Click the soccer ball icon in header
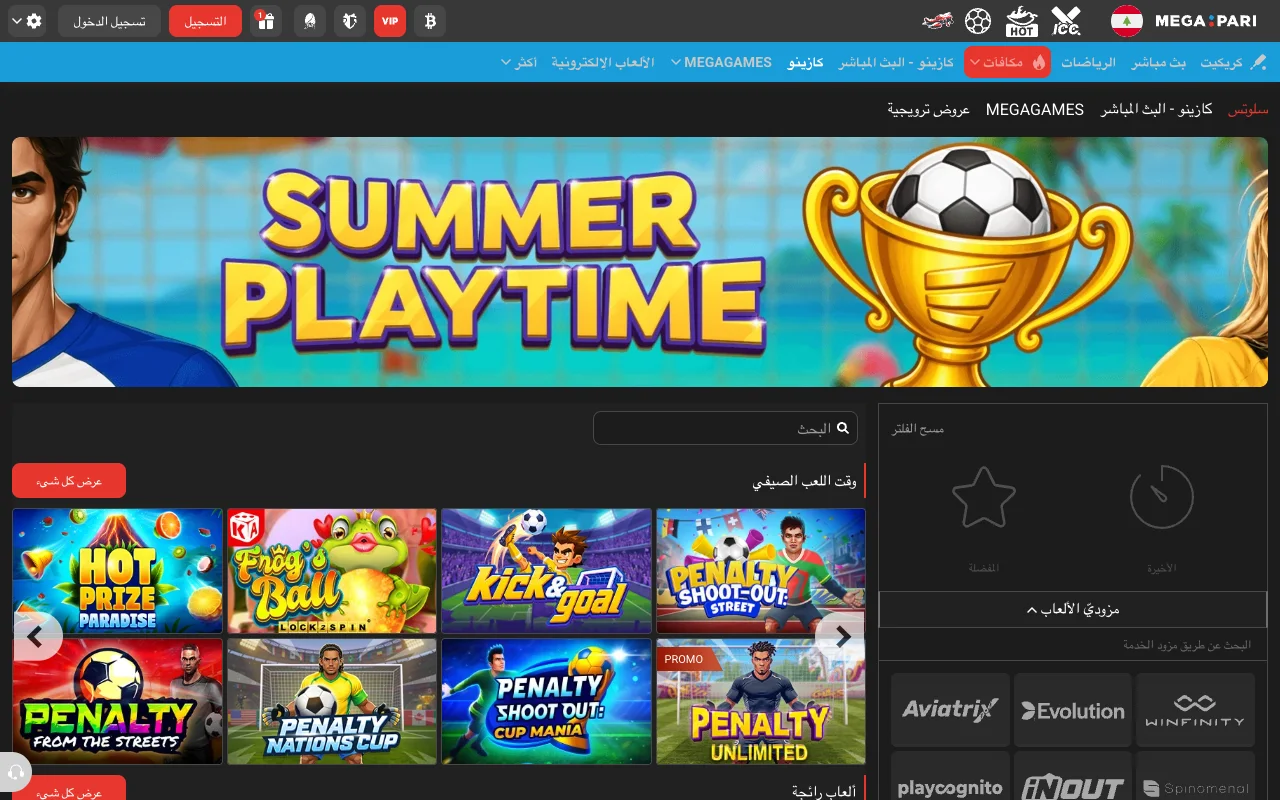Screen dimensions: 1280x800 979,21
